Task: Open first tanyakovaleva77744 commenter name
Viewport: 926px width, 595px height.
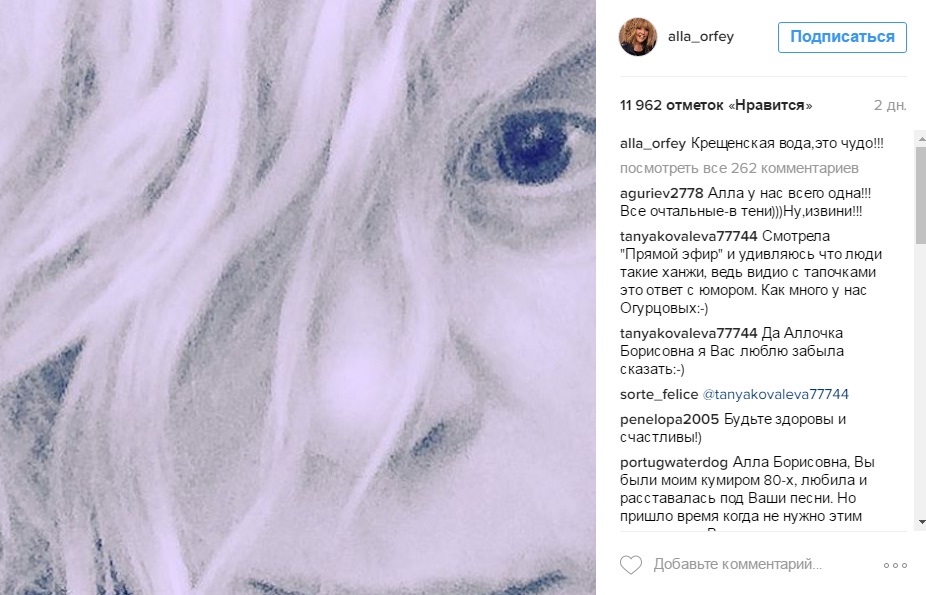Action: pos(689,236)
